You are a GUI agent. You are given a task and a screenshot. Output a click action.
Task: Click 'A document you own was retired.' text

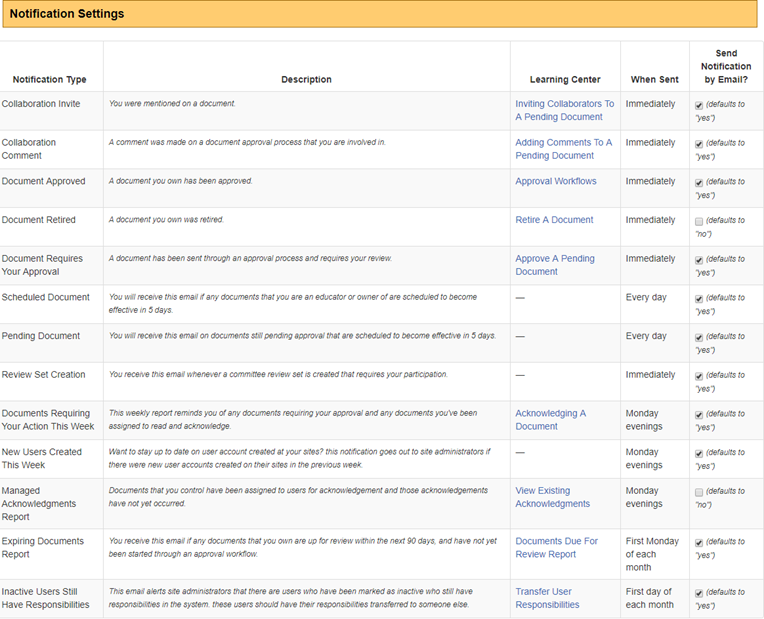pyautogui.click(x=166, y=219)
